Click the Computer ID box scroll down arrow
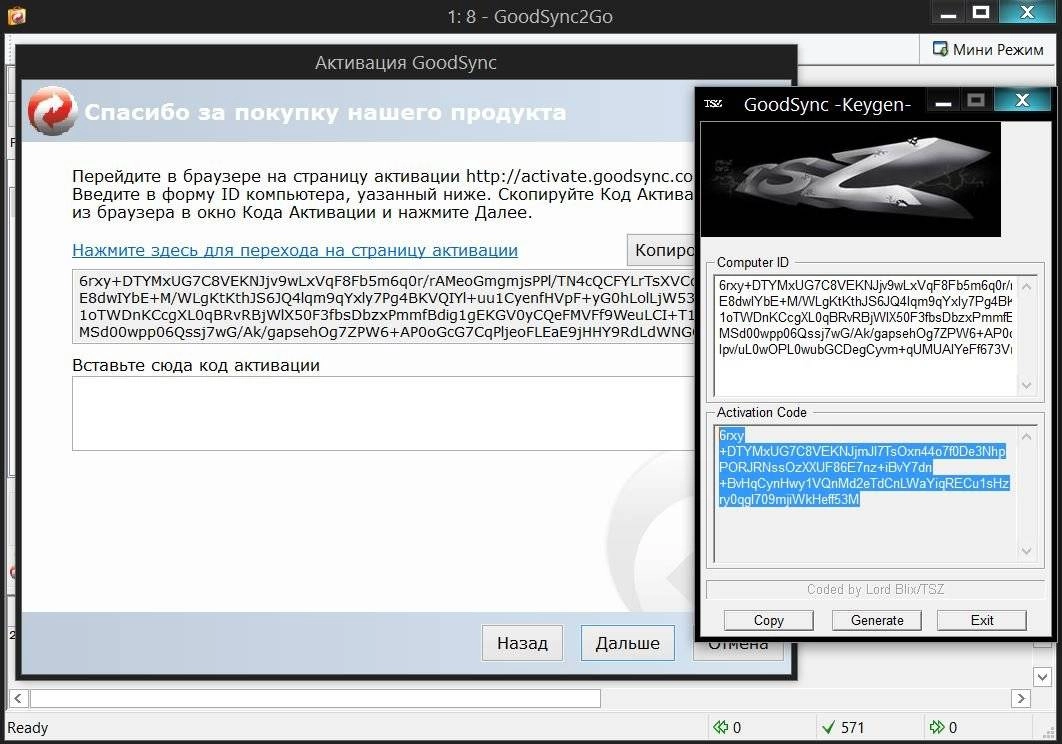The height and width of the screenshot is (744, 1062). (x=1026, y=385)
